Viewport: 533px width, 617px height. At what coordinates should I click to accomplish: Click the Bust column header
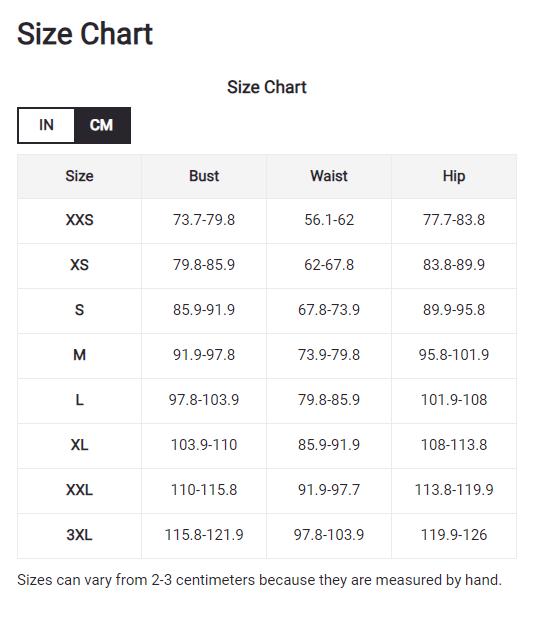204,176
